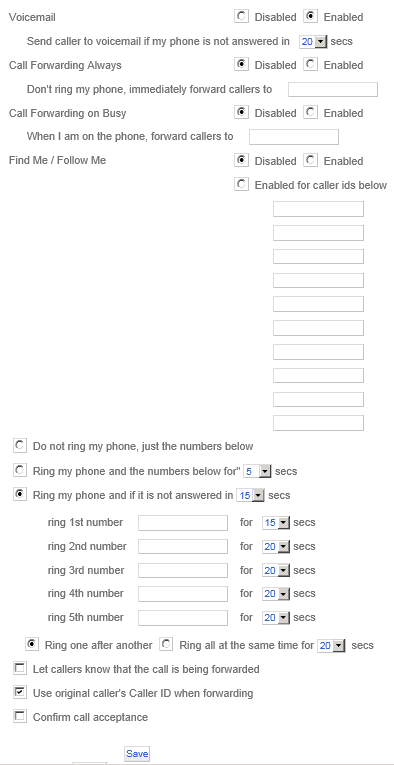394x765 pixels.
Task: Choose Do not ring my phone option
Action: click(20, 445)
